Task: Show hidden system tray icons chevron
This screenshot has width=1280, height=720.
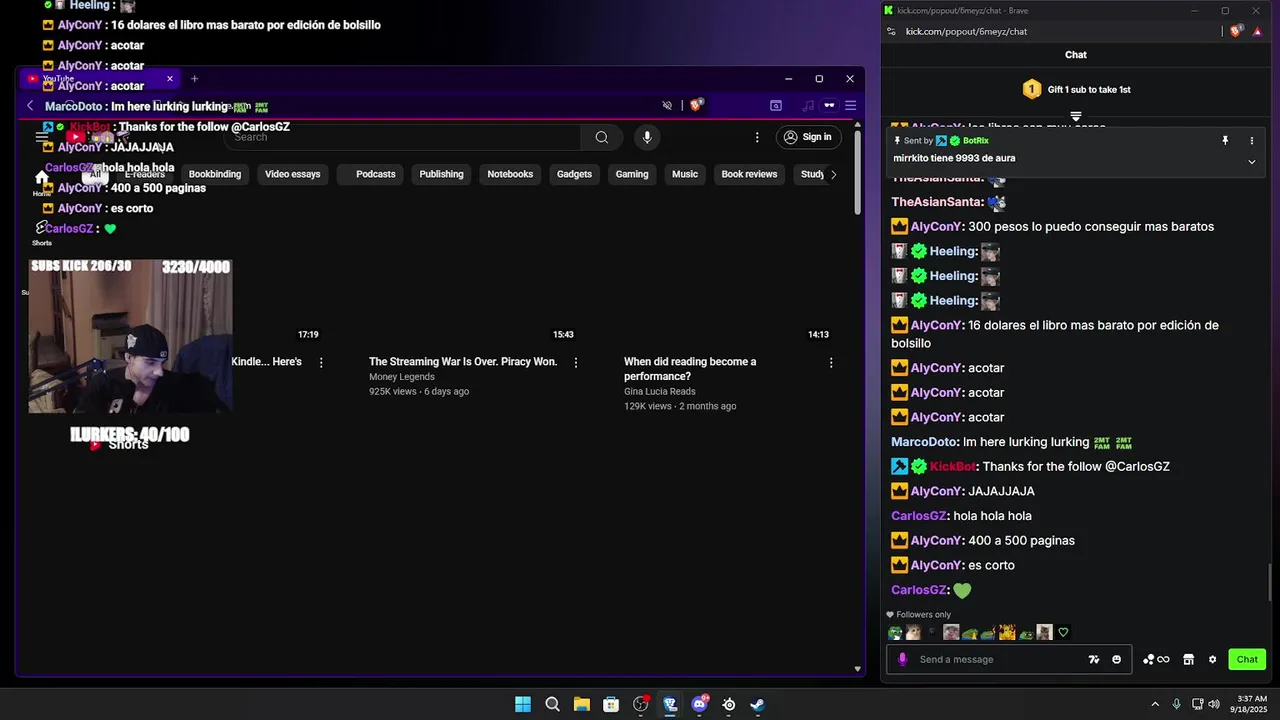Action: (1155, 704)
